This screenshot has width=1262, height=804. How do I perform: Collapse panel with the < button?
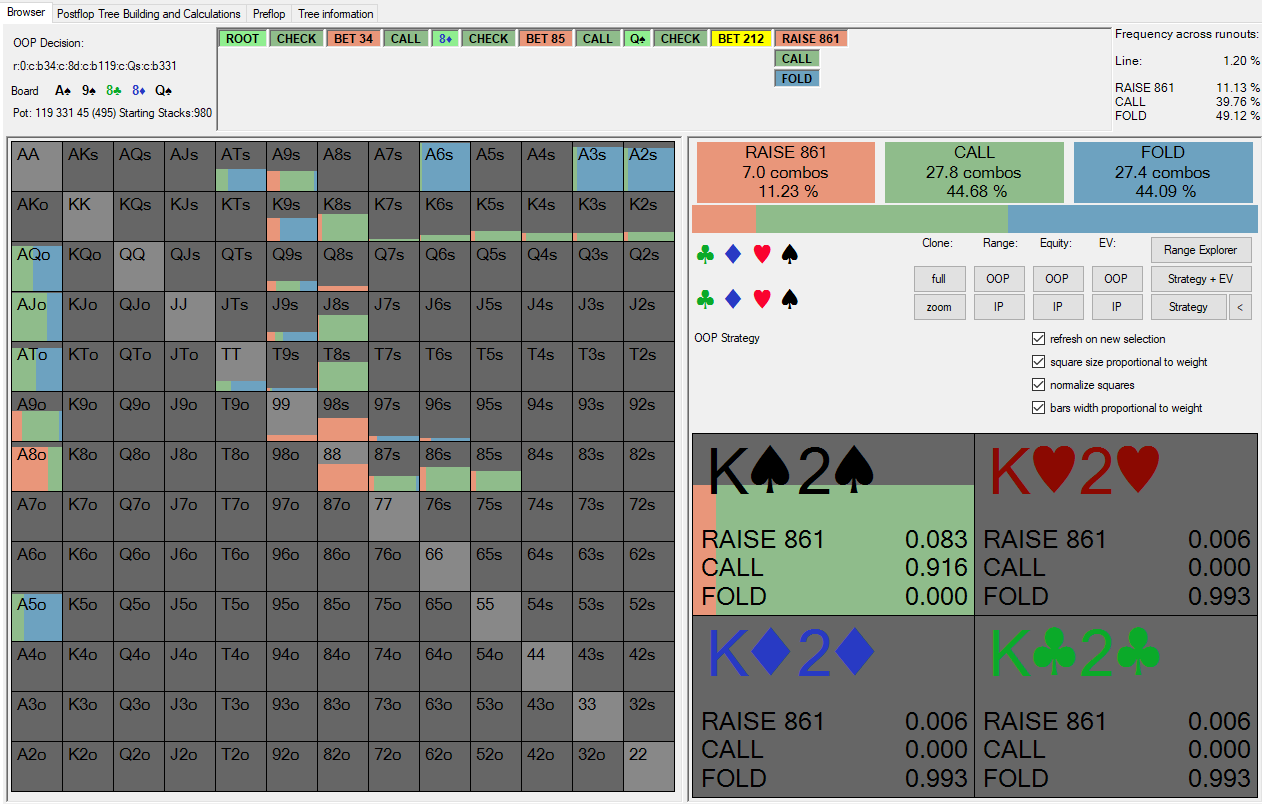click(1240, 307)
